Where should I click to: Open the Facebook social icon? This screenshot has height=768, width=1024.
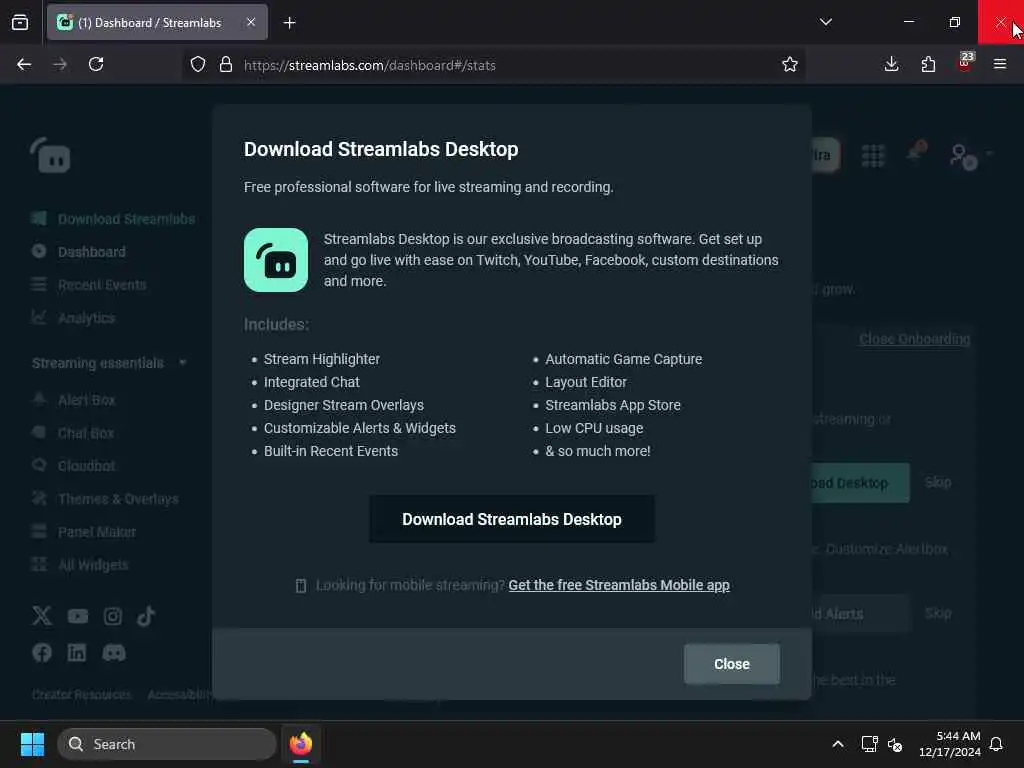tap(42, 652)
